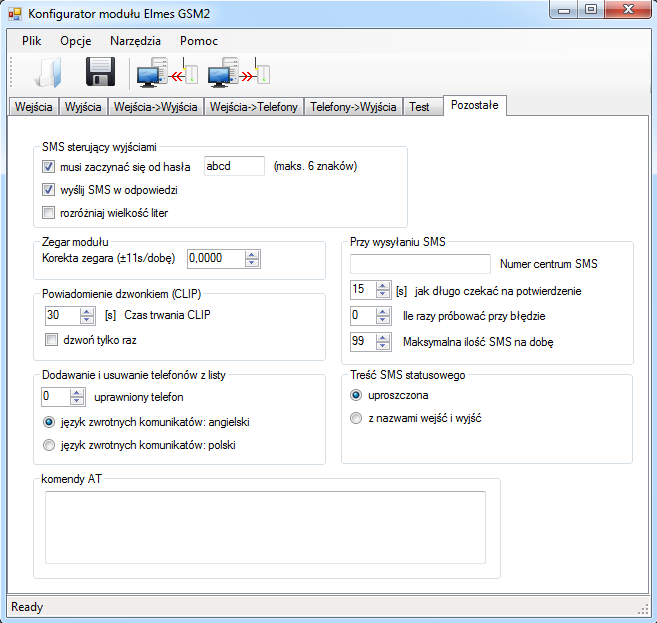Open file using the folder icon
The image size is (657, 623).
point(48,72)
